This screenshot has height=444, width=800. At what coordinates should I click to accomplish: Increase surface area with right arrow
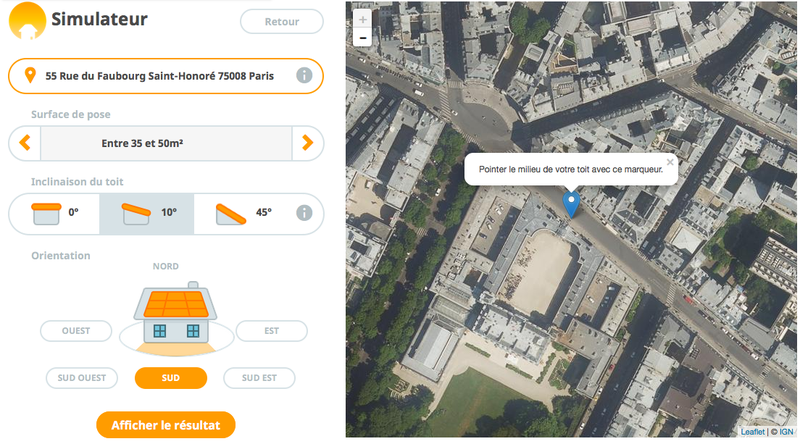pos(308,144)
